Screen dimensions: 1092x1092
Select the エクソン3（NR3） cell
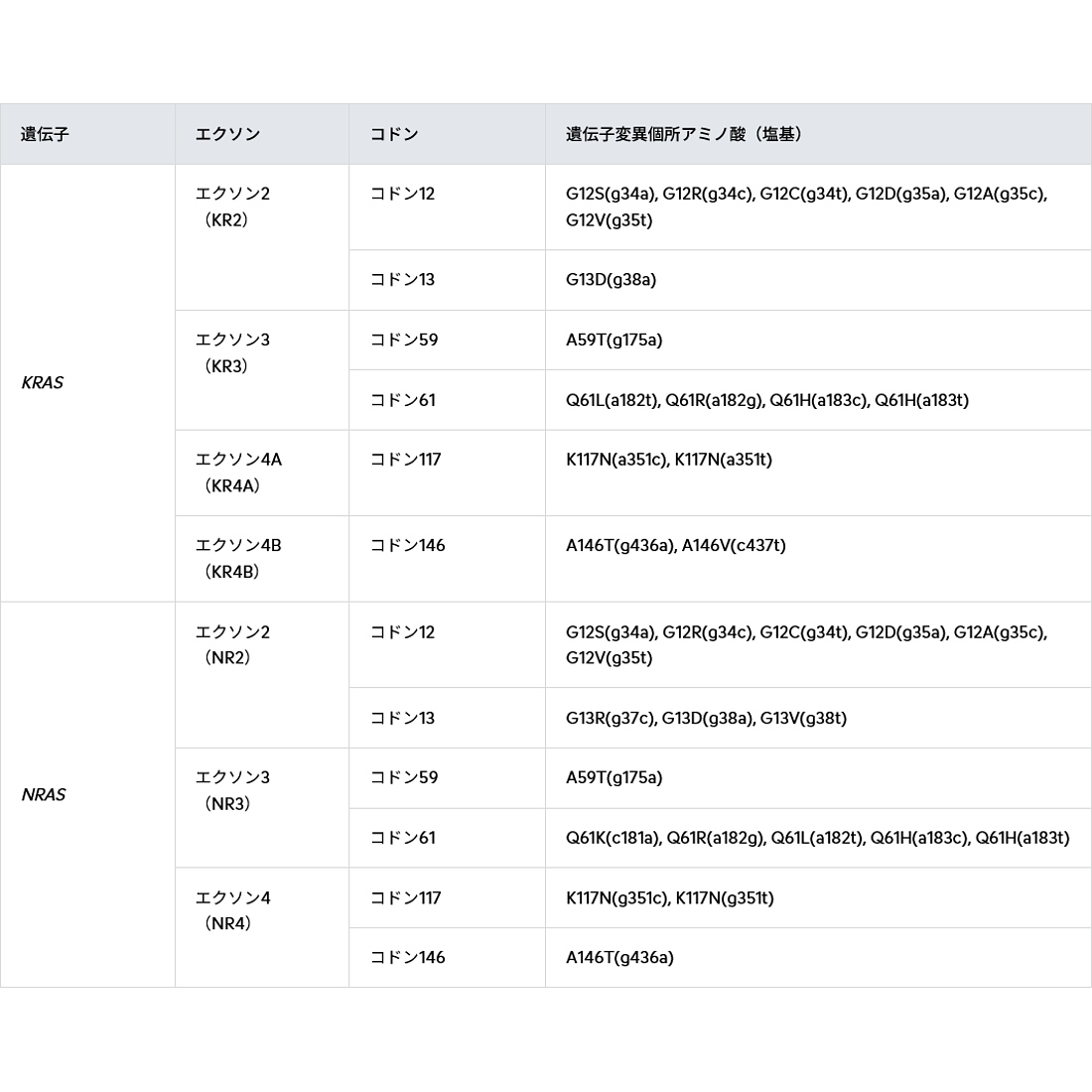[x=262, y=808]
